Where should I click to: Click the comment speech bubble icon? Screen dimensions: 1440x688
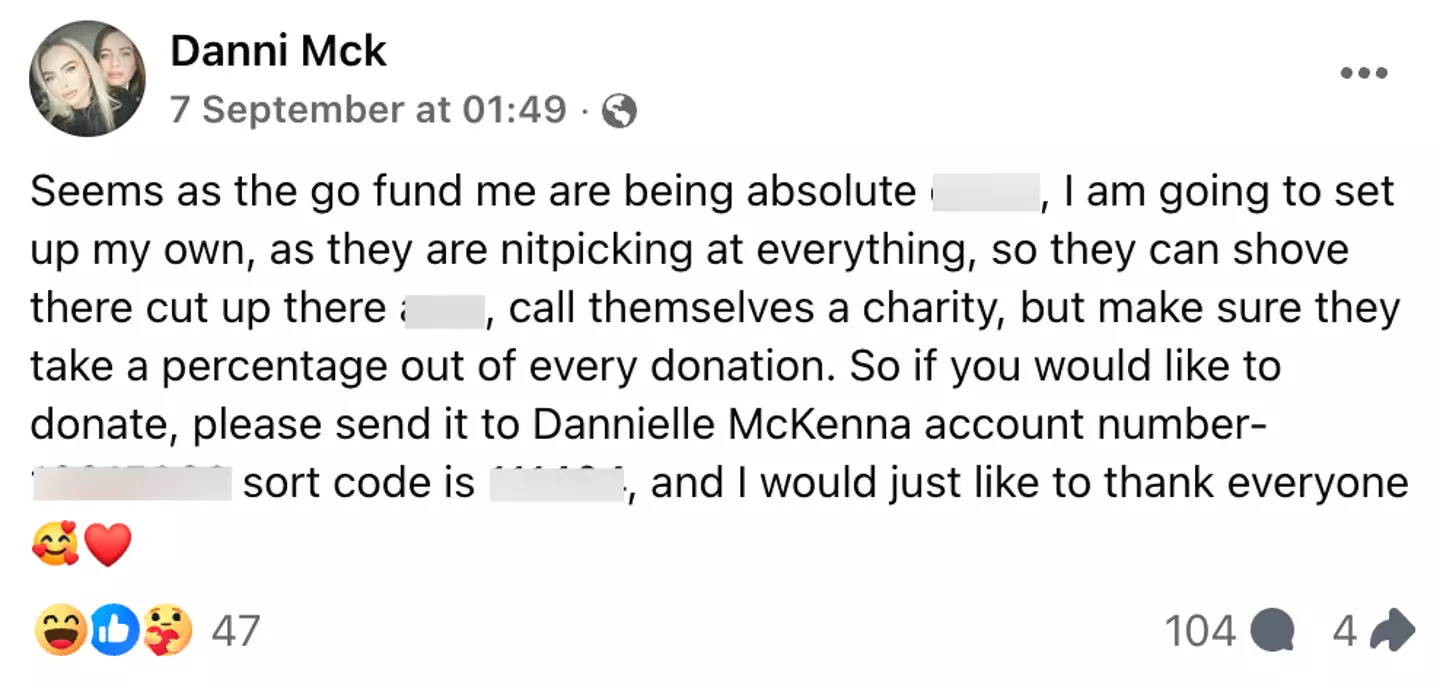point(1272,631)
